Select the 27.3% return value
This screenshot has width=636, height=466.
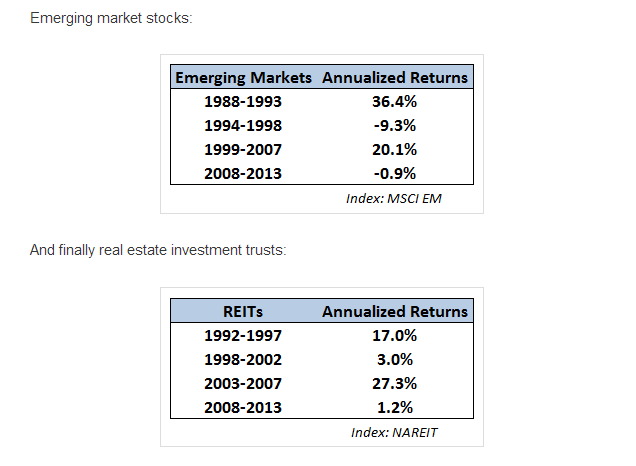394,383
